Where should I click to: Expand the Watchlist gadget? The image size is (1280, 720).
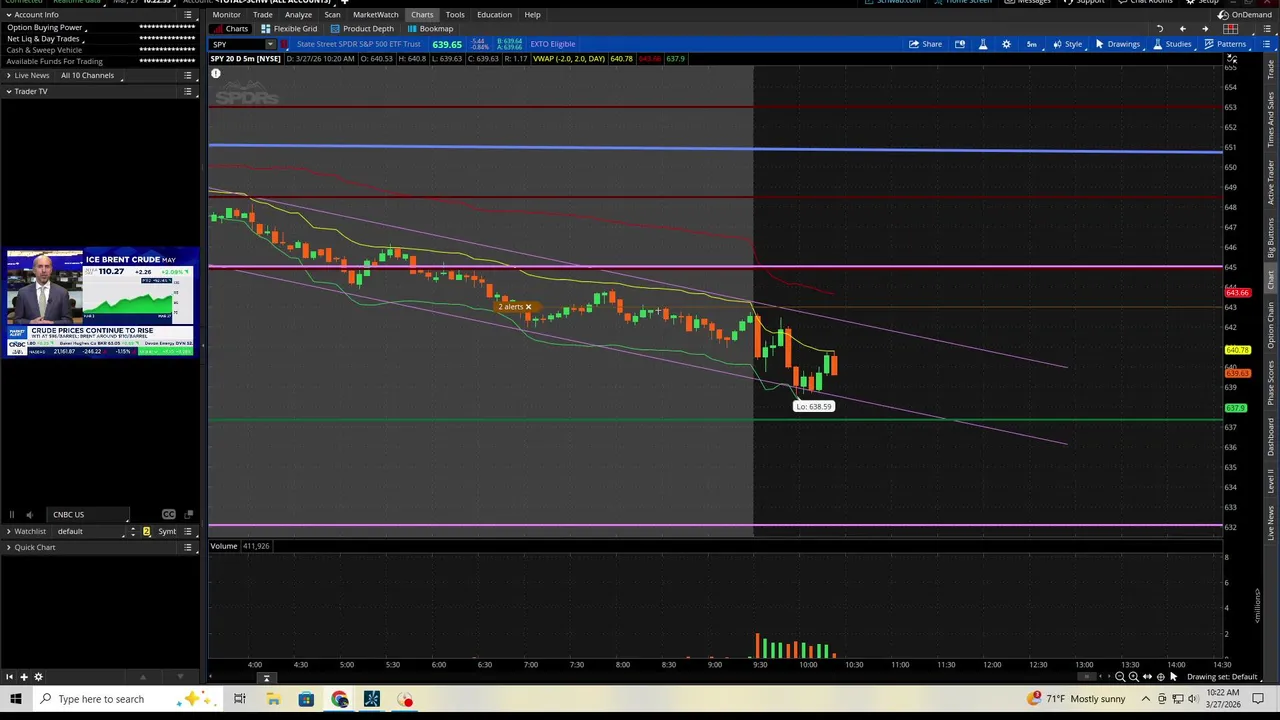coord(9,532)
